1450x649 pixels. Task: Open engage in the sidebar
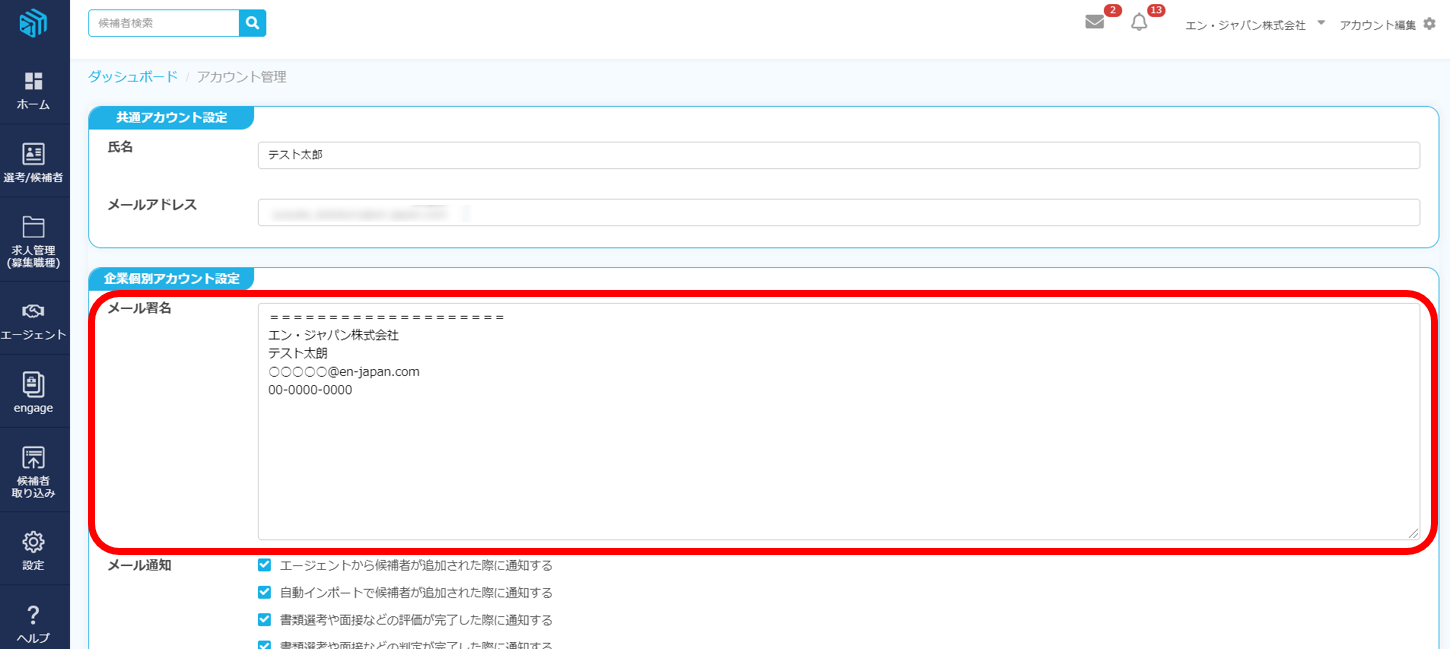[33, 384]
